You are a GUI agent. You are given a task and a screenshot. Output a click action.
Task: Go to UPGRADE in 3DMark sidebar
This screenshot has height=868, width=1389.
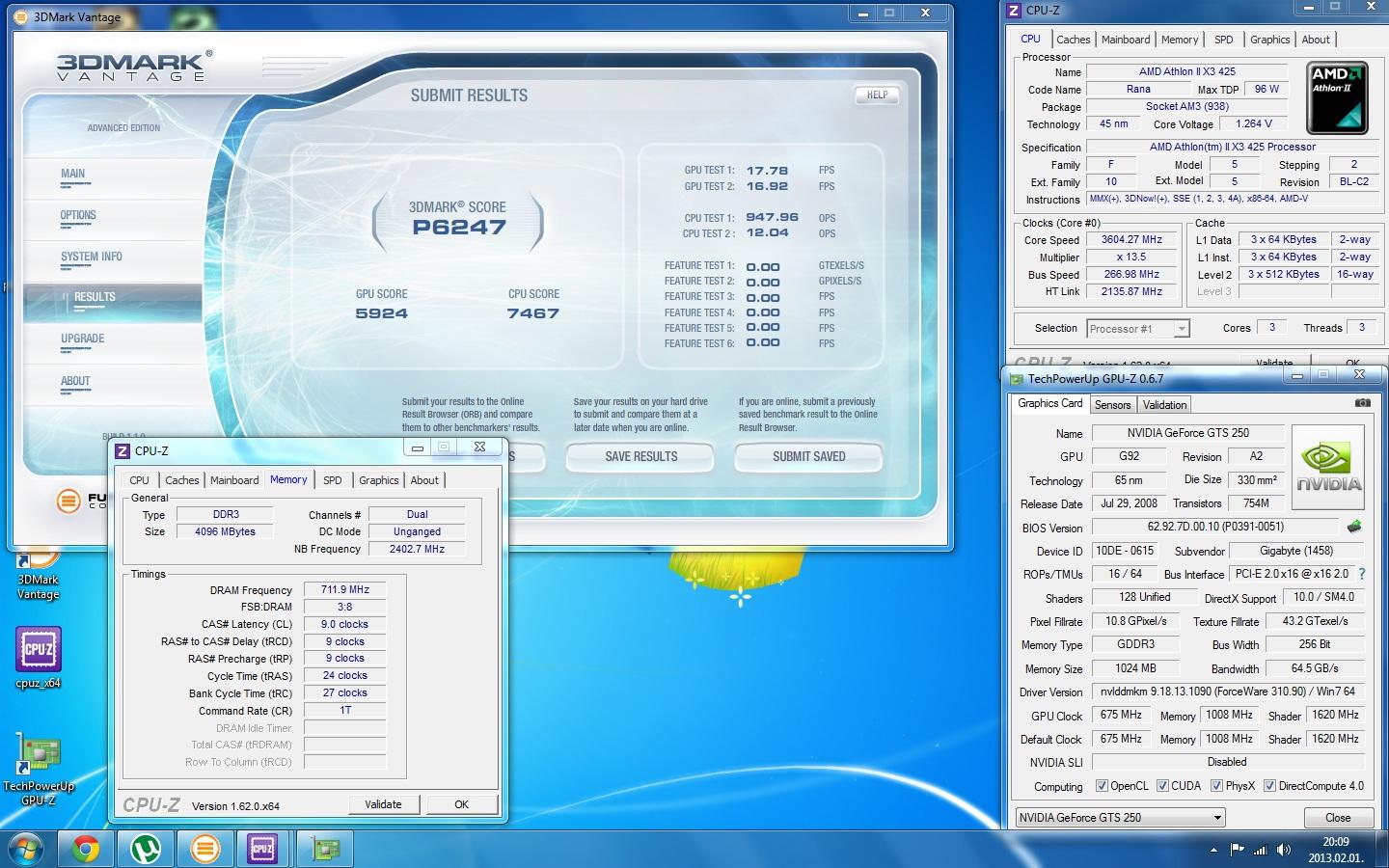pyautogui.click(x=83, y=339)
